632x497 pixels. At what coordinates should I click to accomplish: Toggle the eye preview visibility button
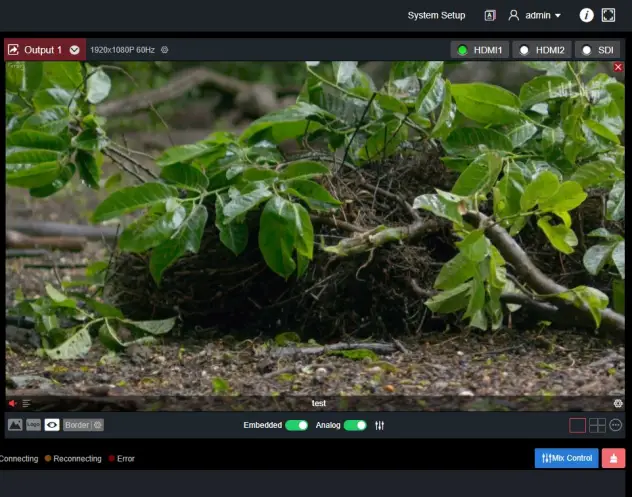52,425
